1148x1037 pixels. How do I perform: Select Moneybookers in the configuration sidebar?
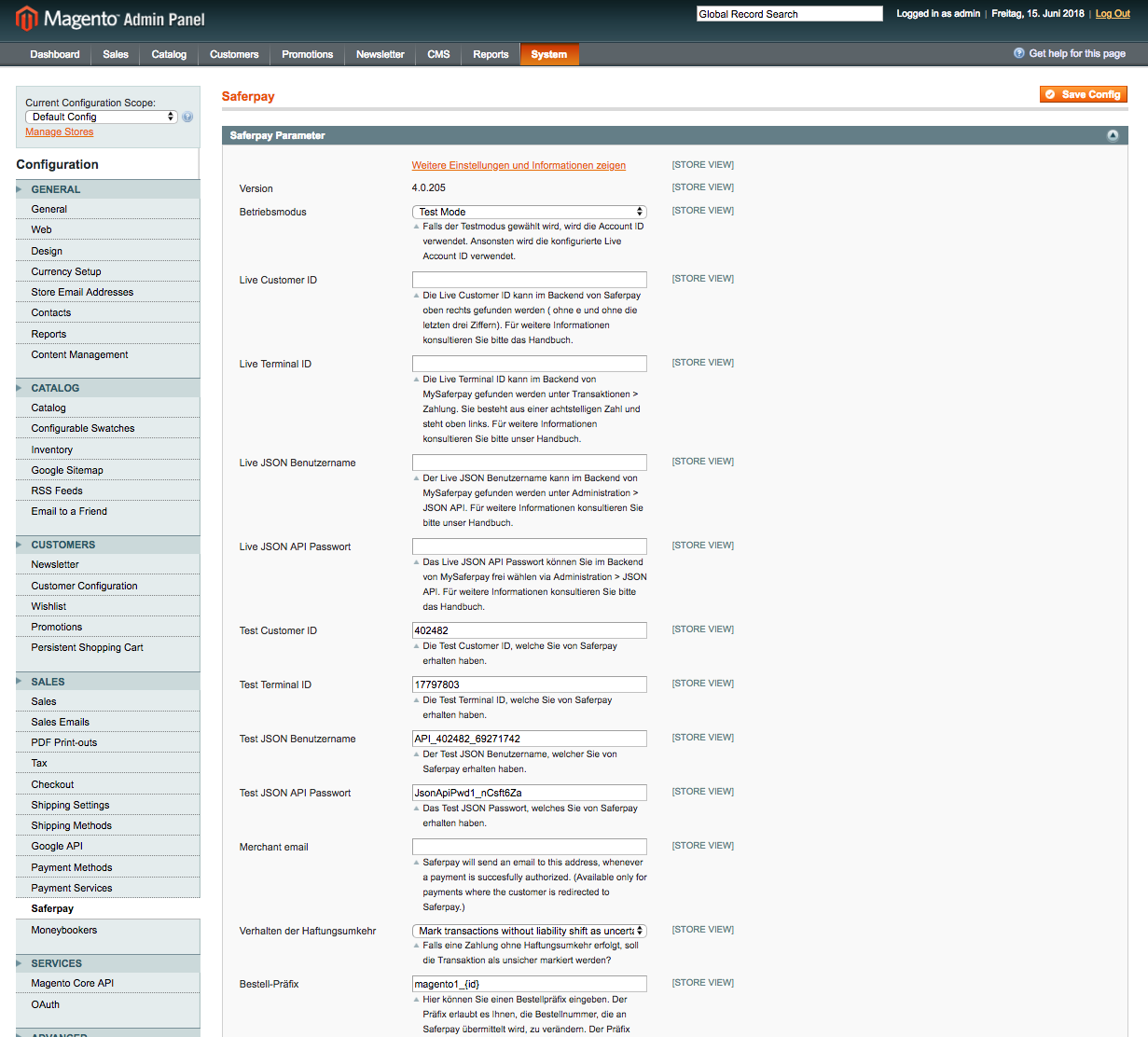64,930
